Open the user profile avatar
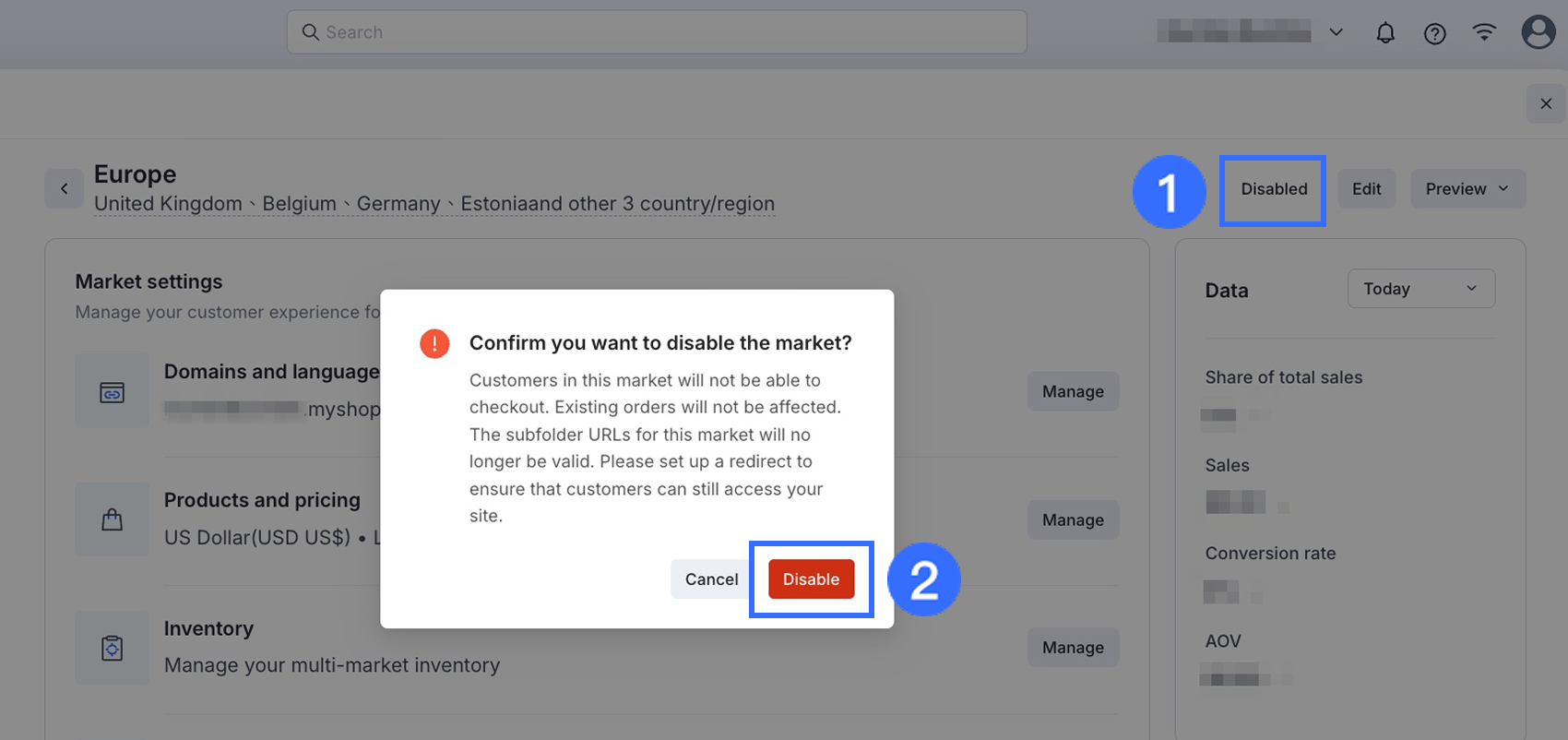 point(1538,32)
